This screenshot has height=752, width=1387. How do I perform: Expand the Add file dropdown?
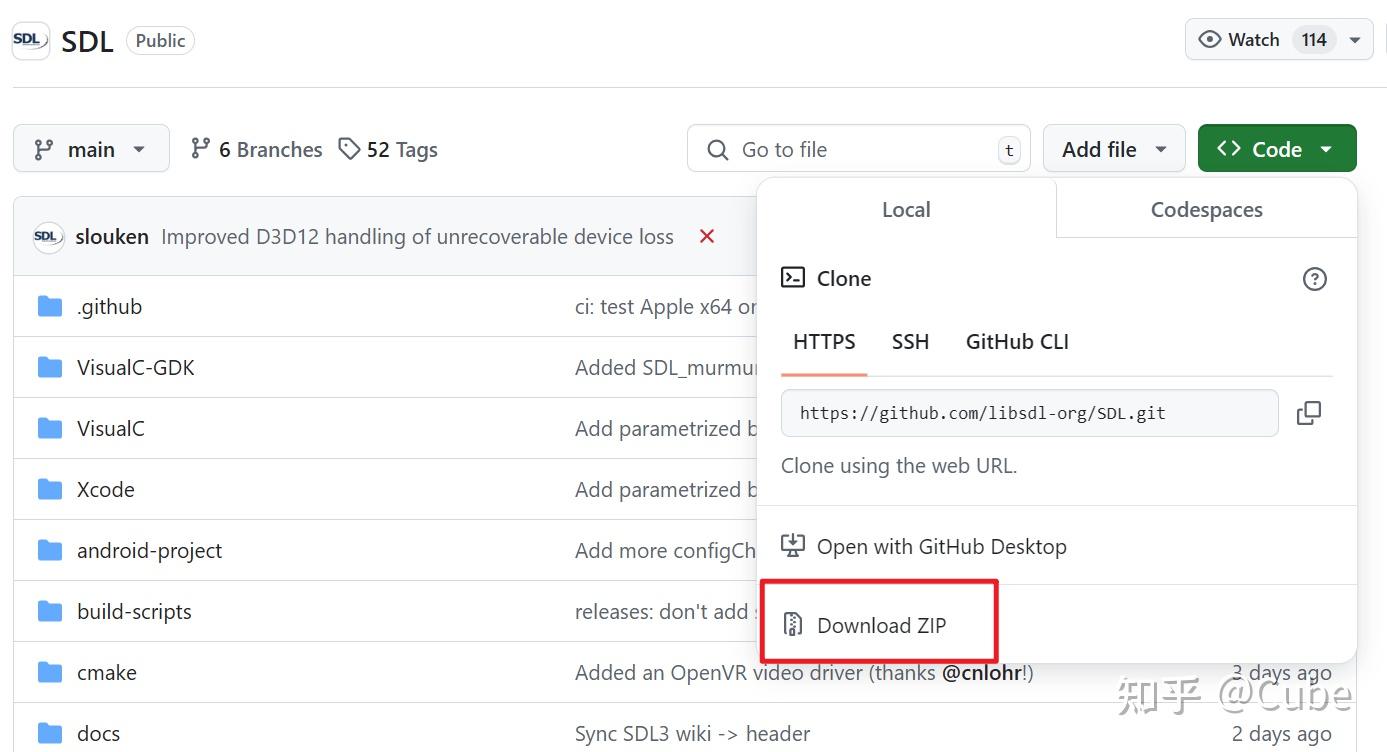(x=1114, y=149)
